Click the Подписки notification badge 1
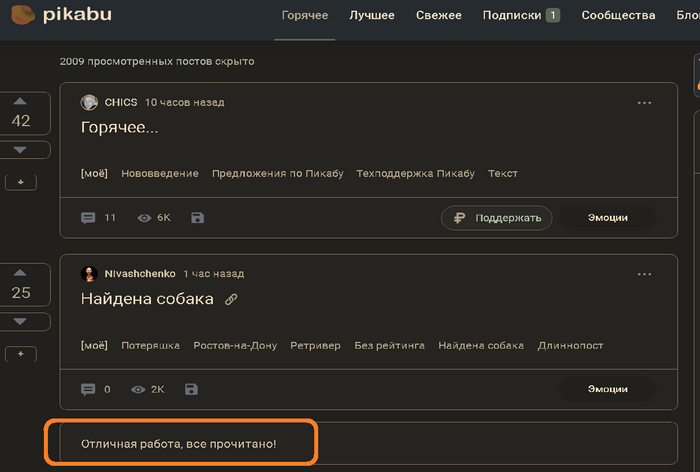This screenshot has width=700, height=472. pyautogui.click(x=553, y=15)
